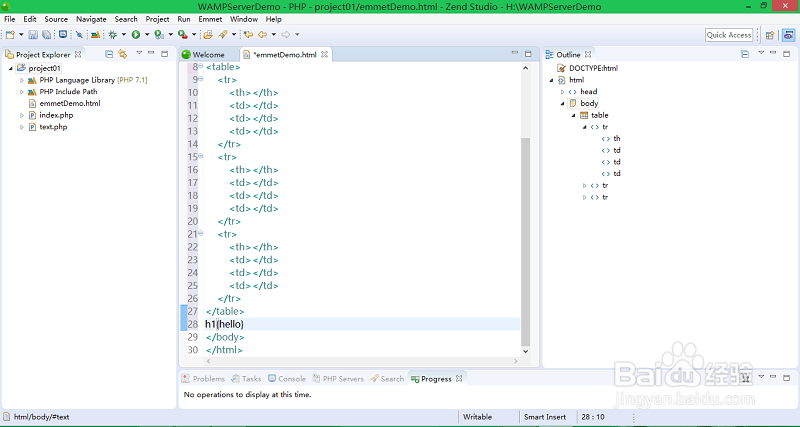Click the External Tools run icon
Image resolution: width=800 pixels, height=427 pixels.
click(x=182, y=35)
